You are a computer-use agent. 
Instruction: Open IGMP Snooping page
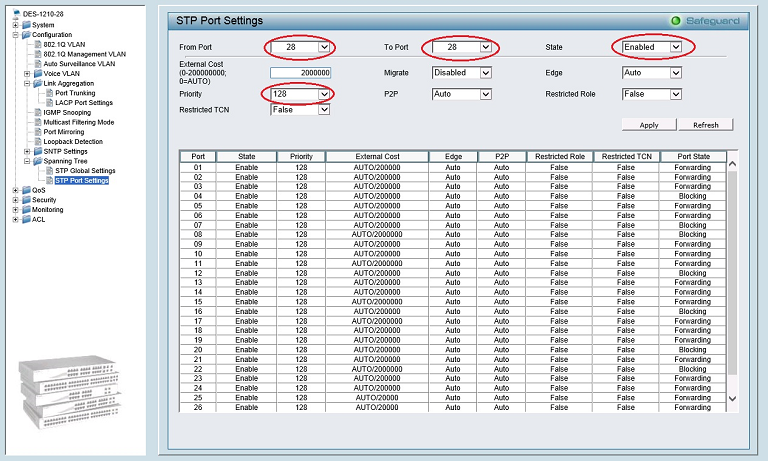(x=67, y=112)
